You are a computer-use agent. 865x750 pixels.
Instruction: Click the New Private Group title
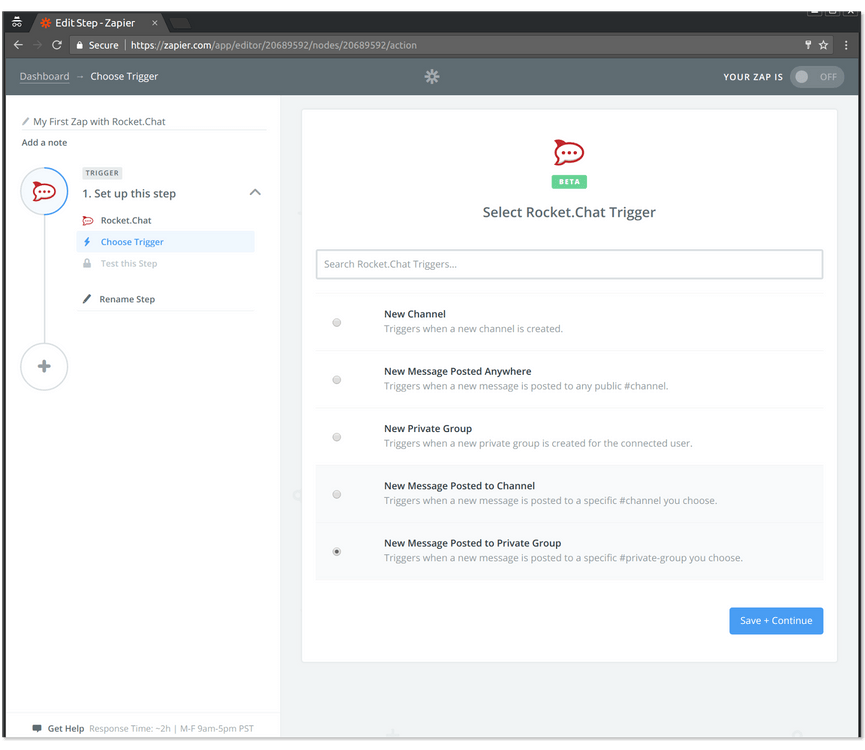pyautogui.click(x=428, y=429)
